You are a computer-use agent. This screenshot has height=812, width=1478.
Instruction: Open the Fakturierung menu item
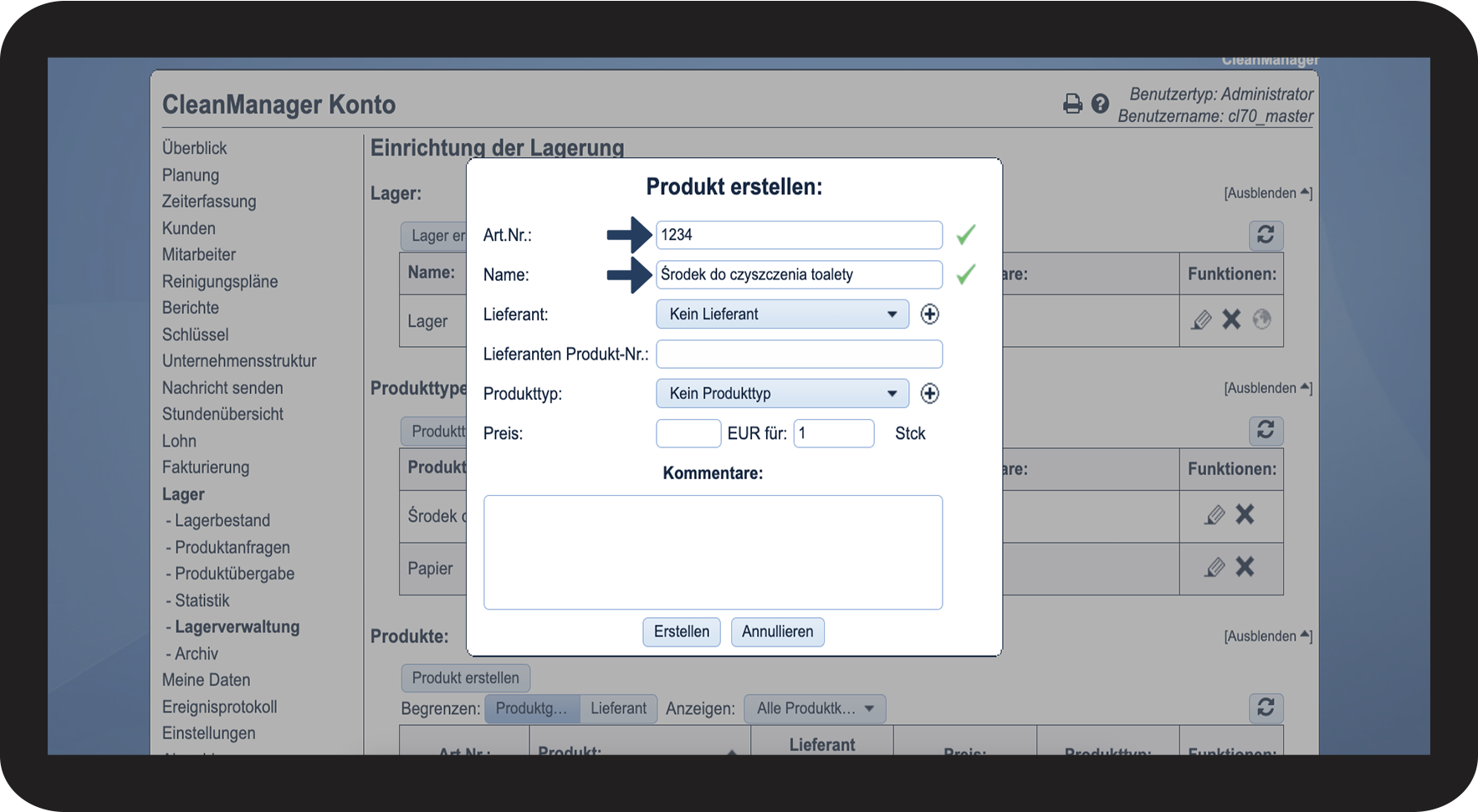pos(206,467)
